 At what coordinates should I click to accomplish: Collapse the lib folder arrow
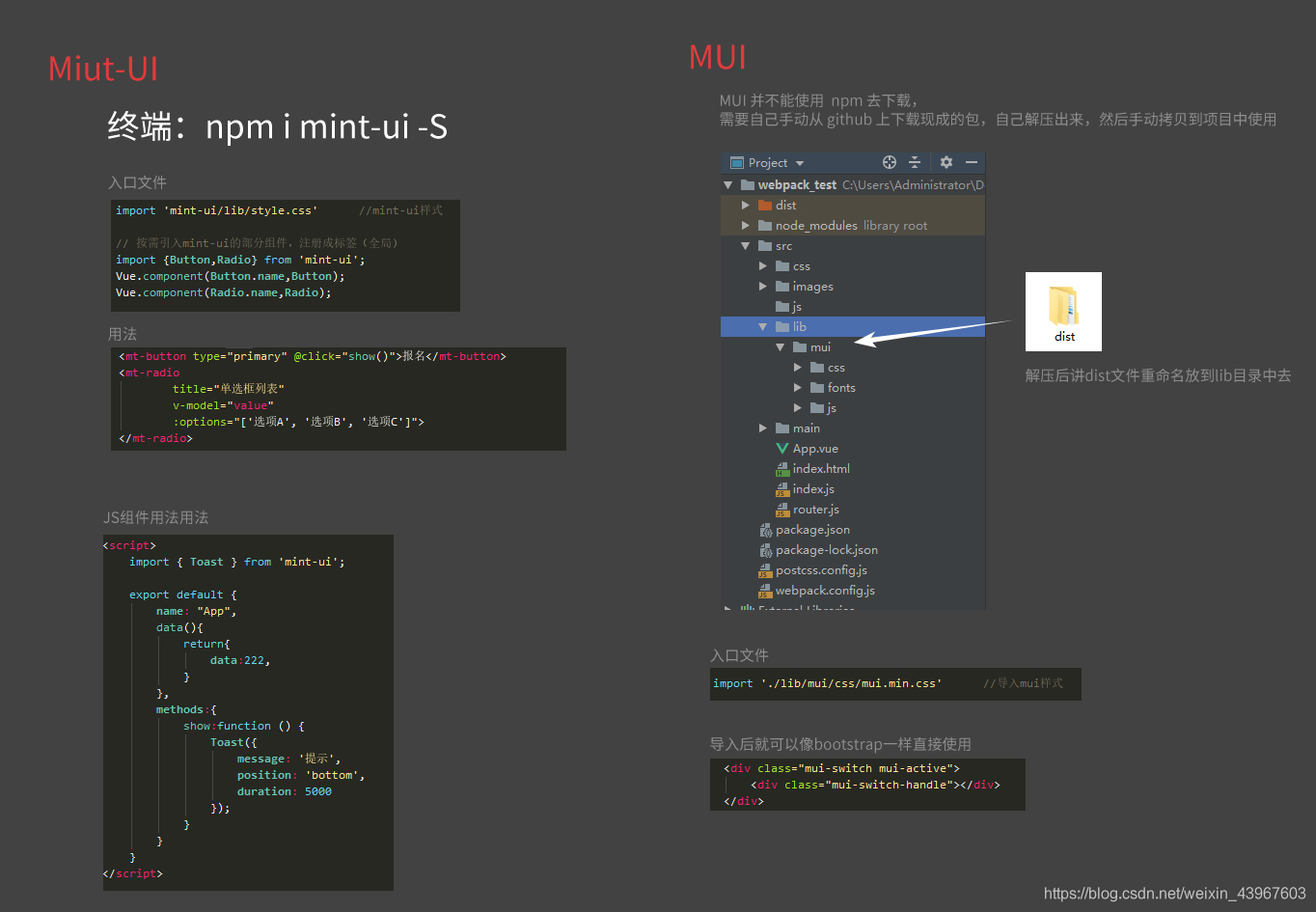tap(763, 326)
